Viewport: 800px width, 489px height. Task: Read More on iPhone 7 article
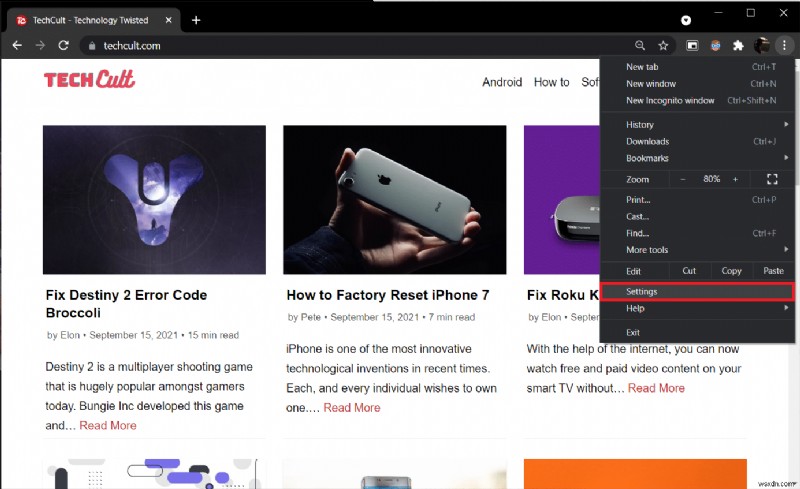352,408
